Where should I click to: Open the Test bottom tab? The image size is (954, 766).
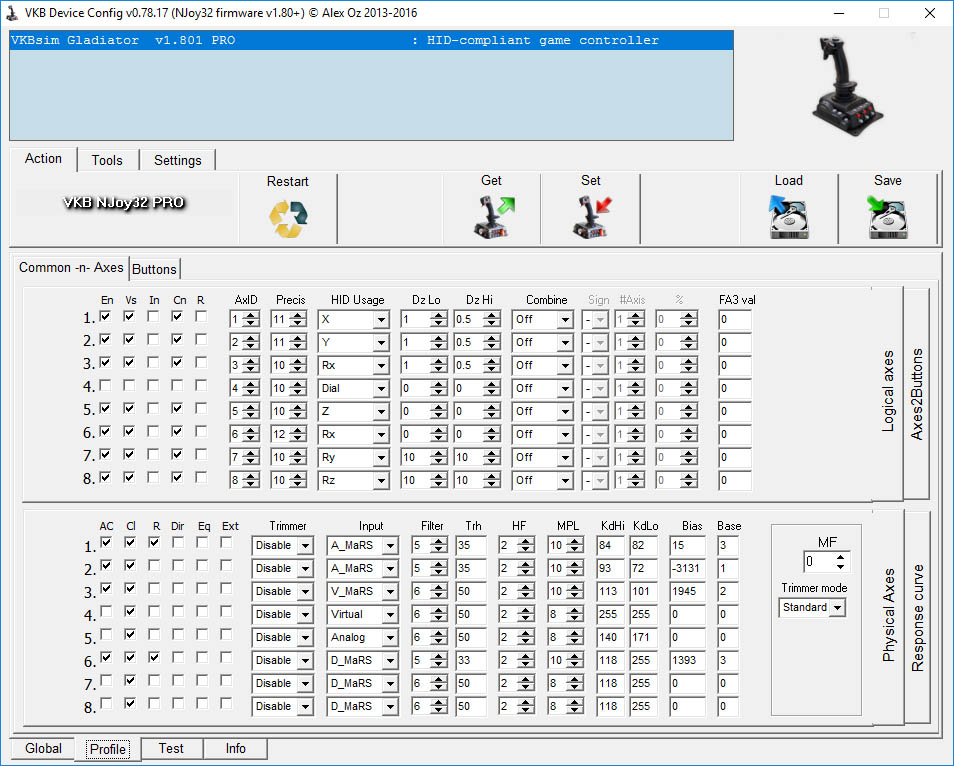point(171,748)
